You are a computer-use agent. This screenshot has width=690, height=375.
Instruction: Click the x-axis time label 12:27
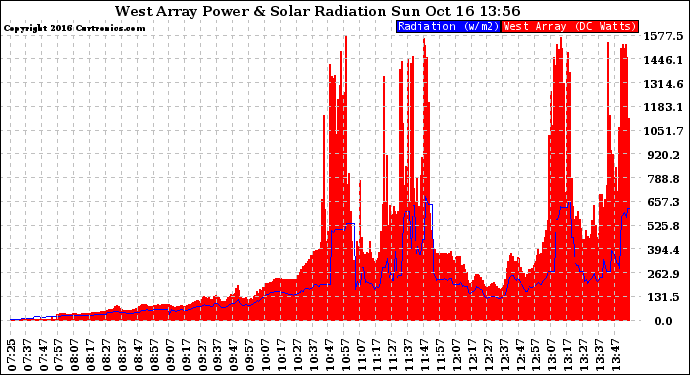488,355
